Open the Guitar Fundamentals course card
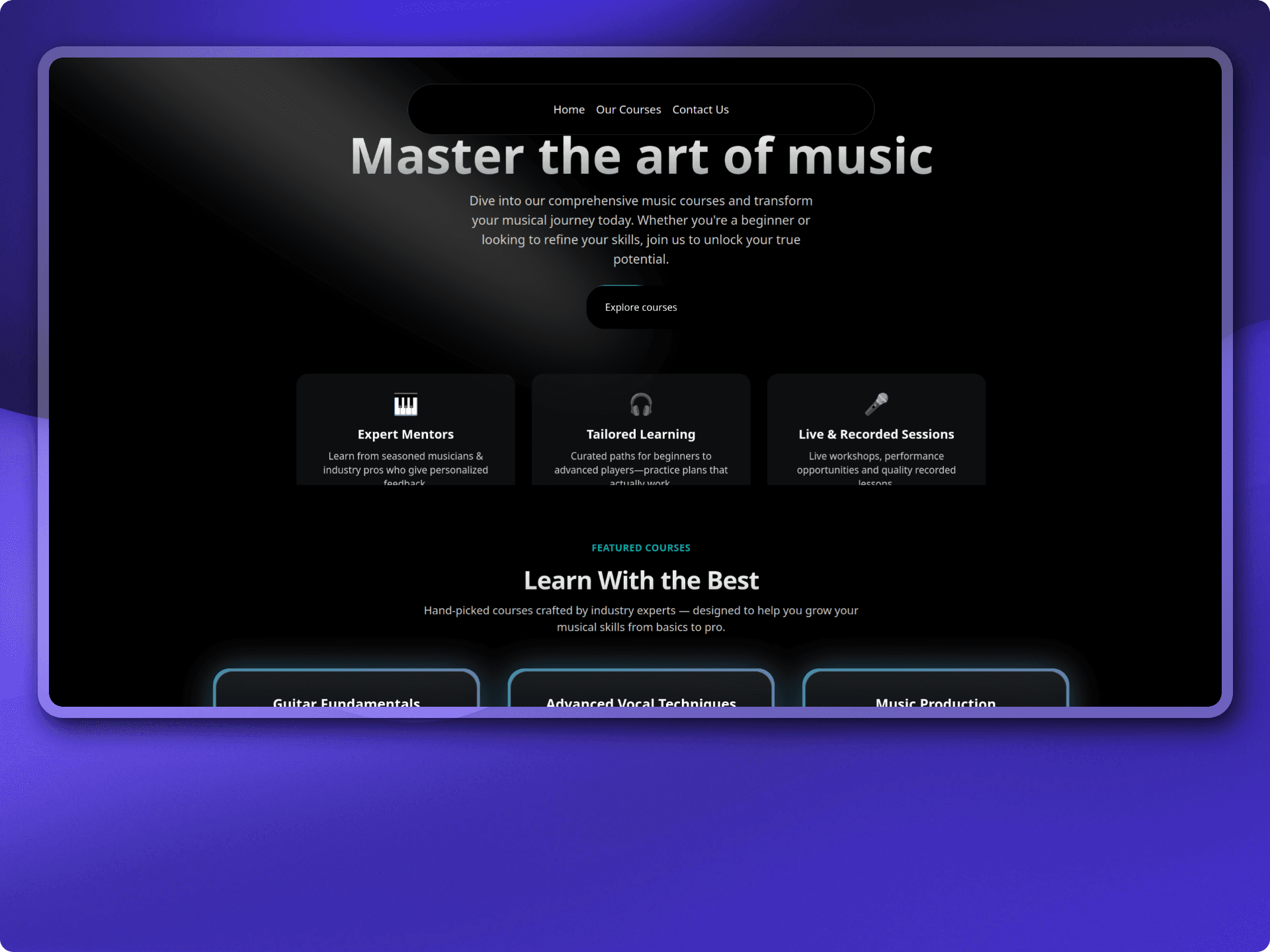The image size is (1270, 952). [x=347, y=688]
